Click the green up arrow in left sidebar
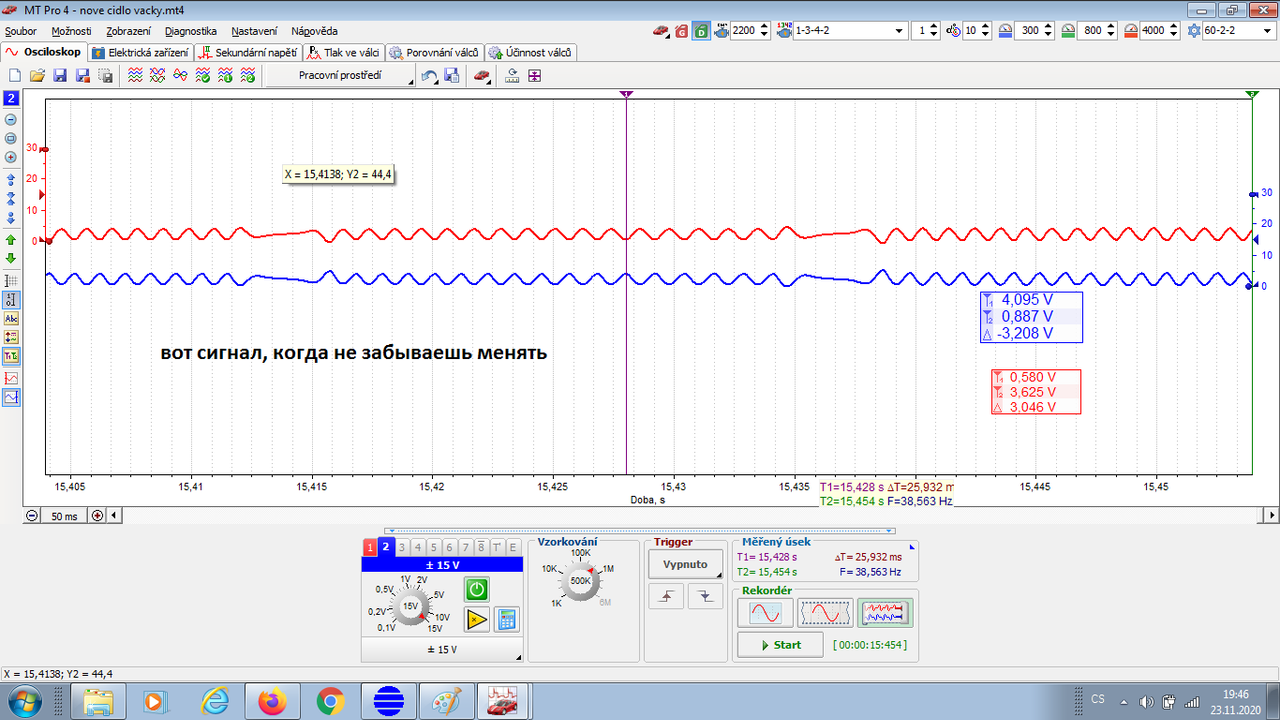 (x=11, y=240)
